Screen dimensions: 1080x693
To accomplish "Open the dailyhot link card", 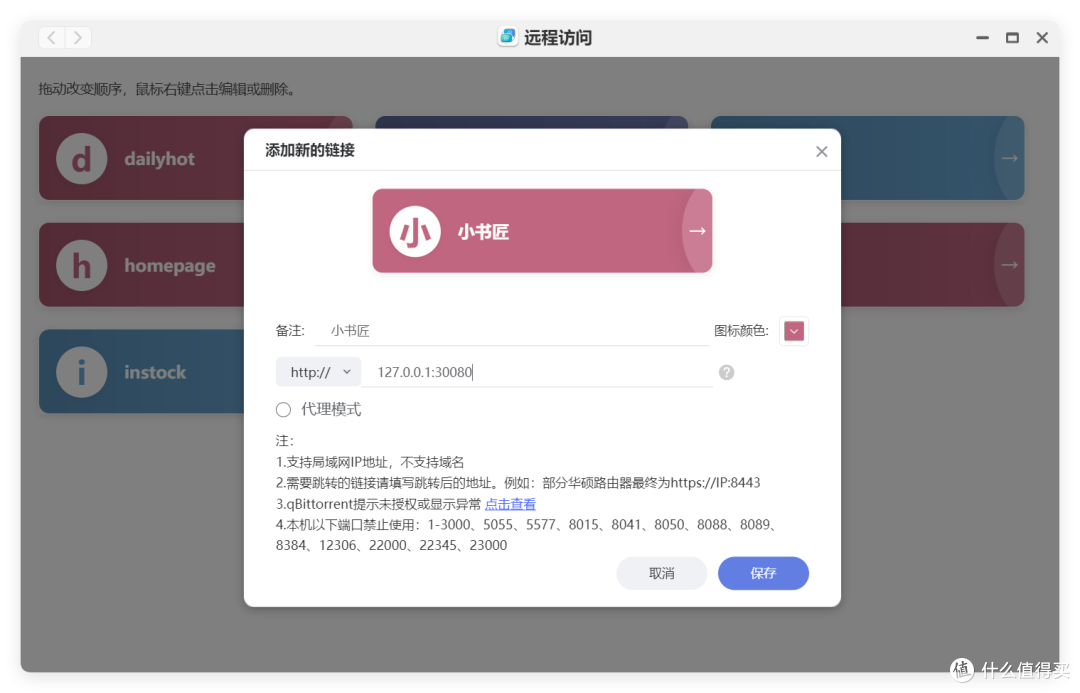I will pyautogui.click(x=142, y=158).
